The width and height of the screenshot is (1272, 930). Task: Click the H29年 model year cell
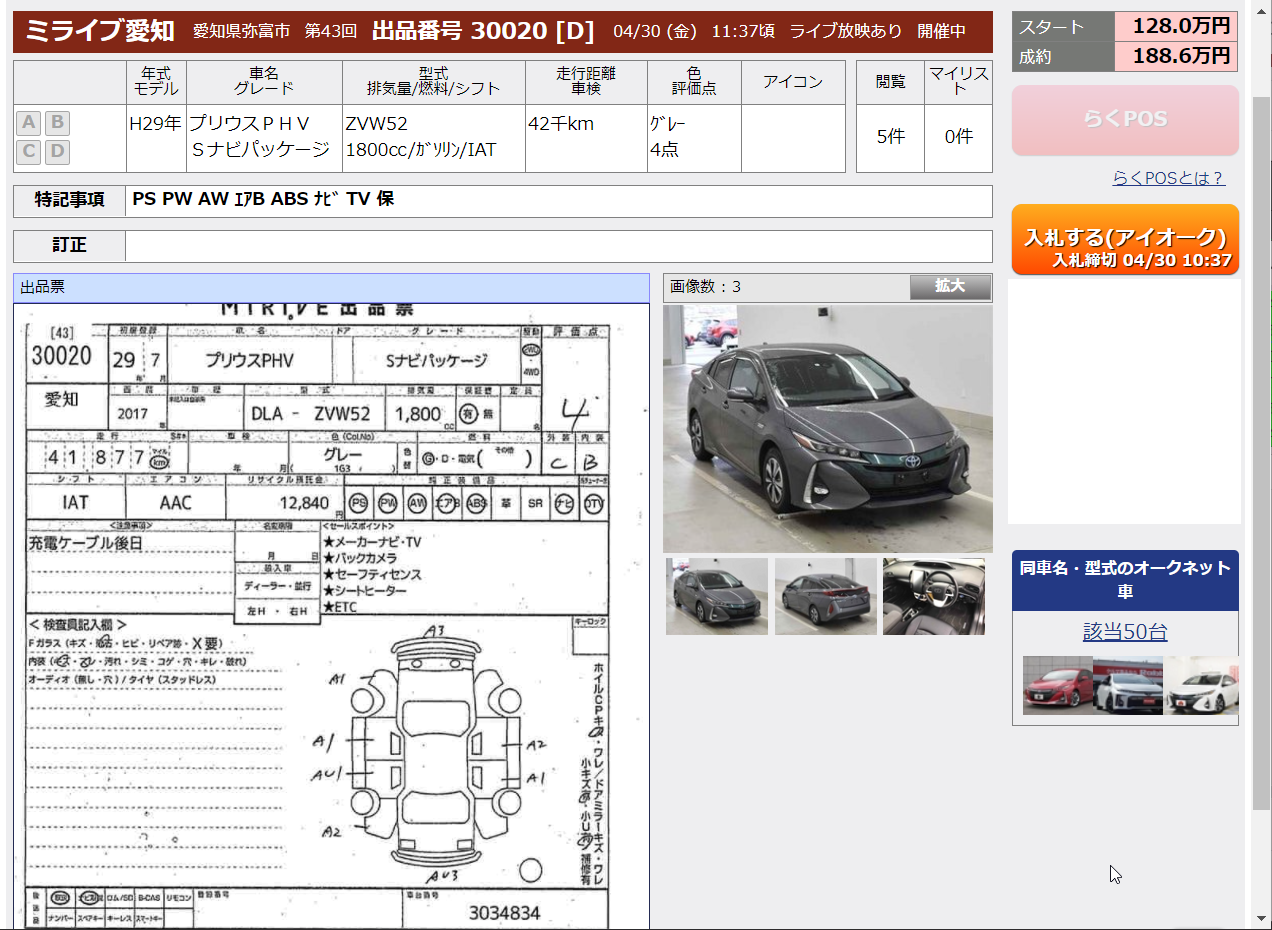(156, 137)
